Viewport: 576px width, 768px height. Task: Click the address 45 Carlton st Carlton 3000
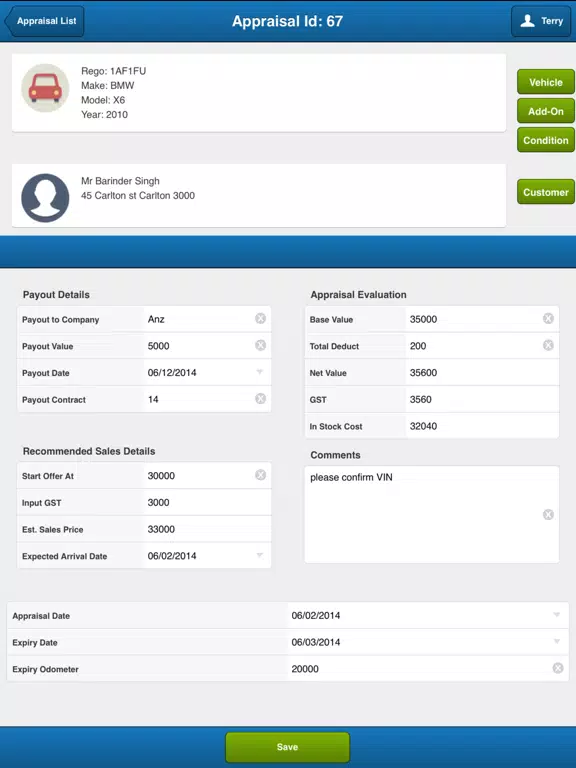[138, 195]
